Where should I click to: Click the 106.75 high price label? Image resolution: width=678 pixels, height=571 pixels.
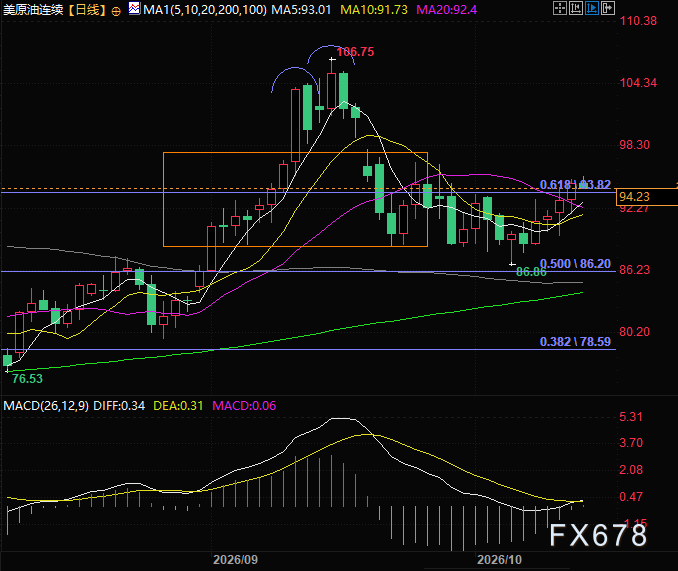pyautogui.click(x=355, y=52)
